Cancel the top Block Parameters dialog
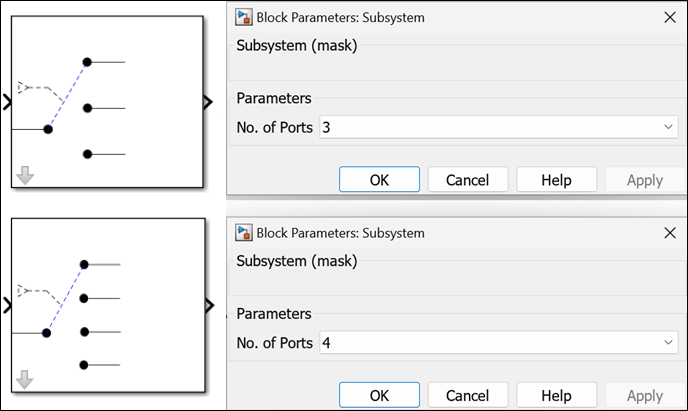This screenshot has width=688, height=411. point(467,180)
